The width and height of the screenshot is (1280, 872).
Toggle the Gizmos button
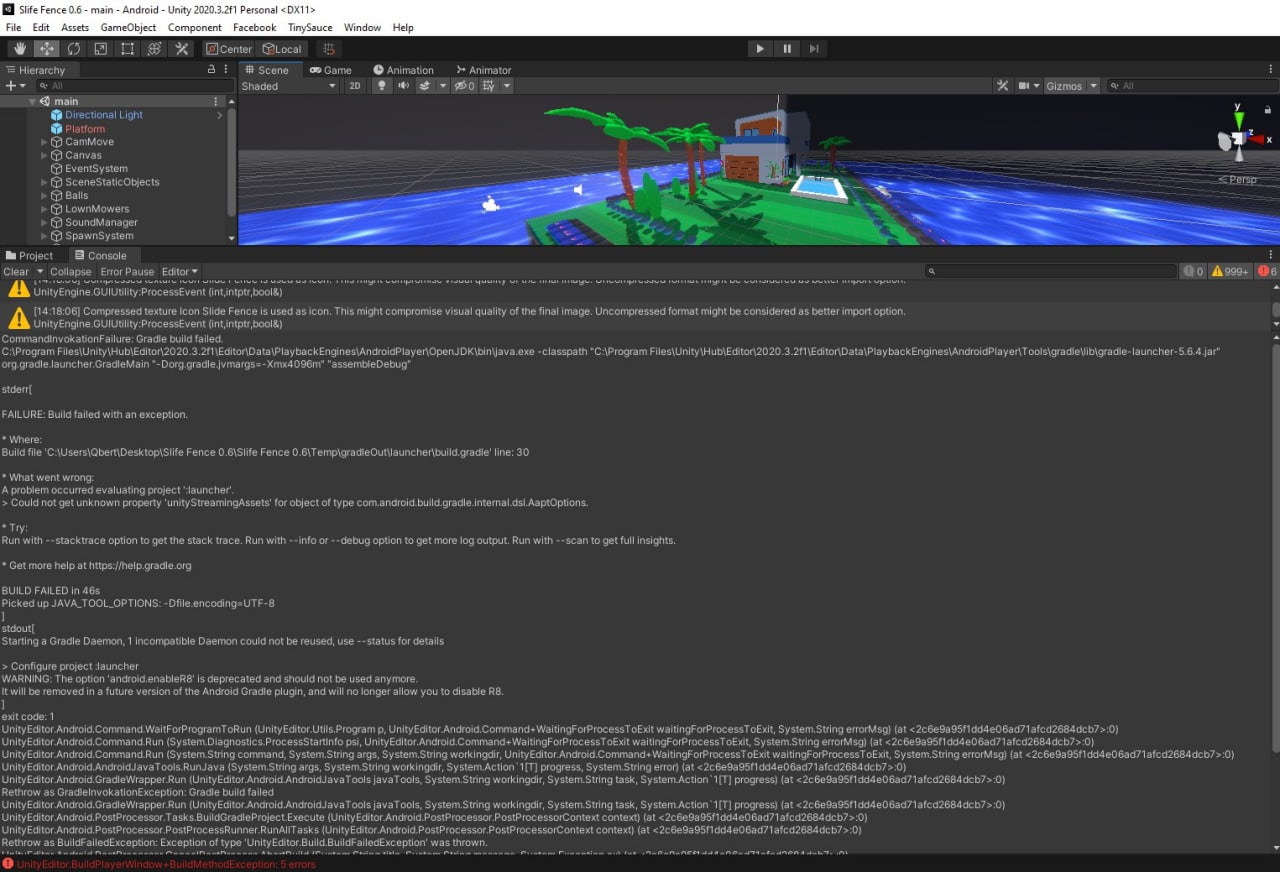1064,86
